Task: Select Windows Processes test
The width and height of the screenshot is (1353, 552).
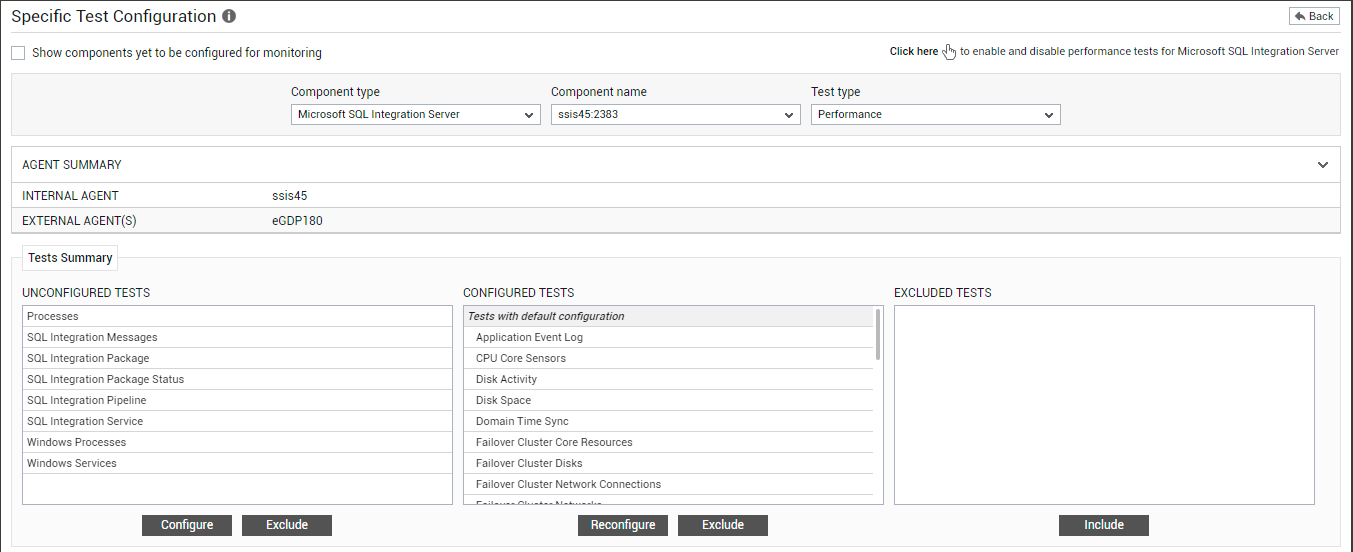Action: pos(238,442)
